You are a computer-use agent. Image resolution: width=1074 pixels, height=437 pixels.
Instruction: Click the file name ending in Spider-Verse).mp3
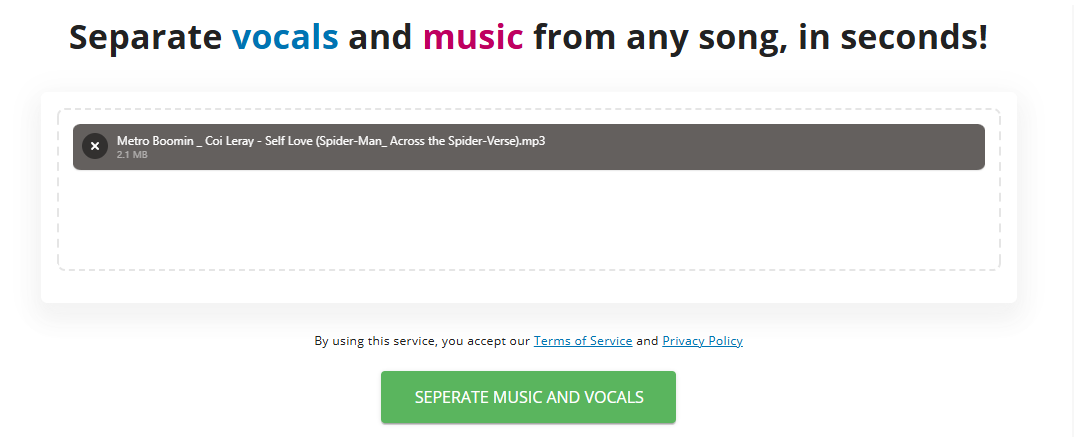pos(331,141)
